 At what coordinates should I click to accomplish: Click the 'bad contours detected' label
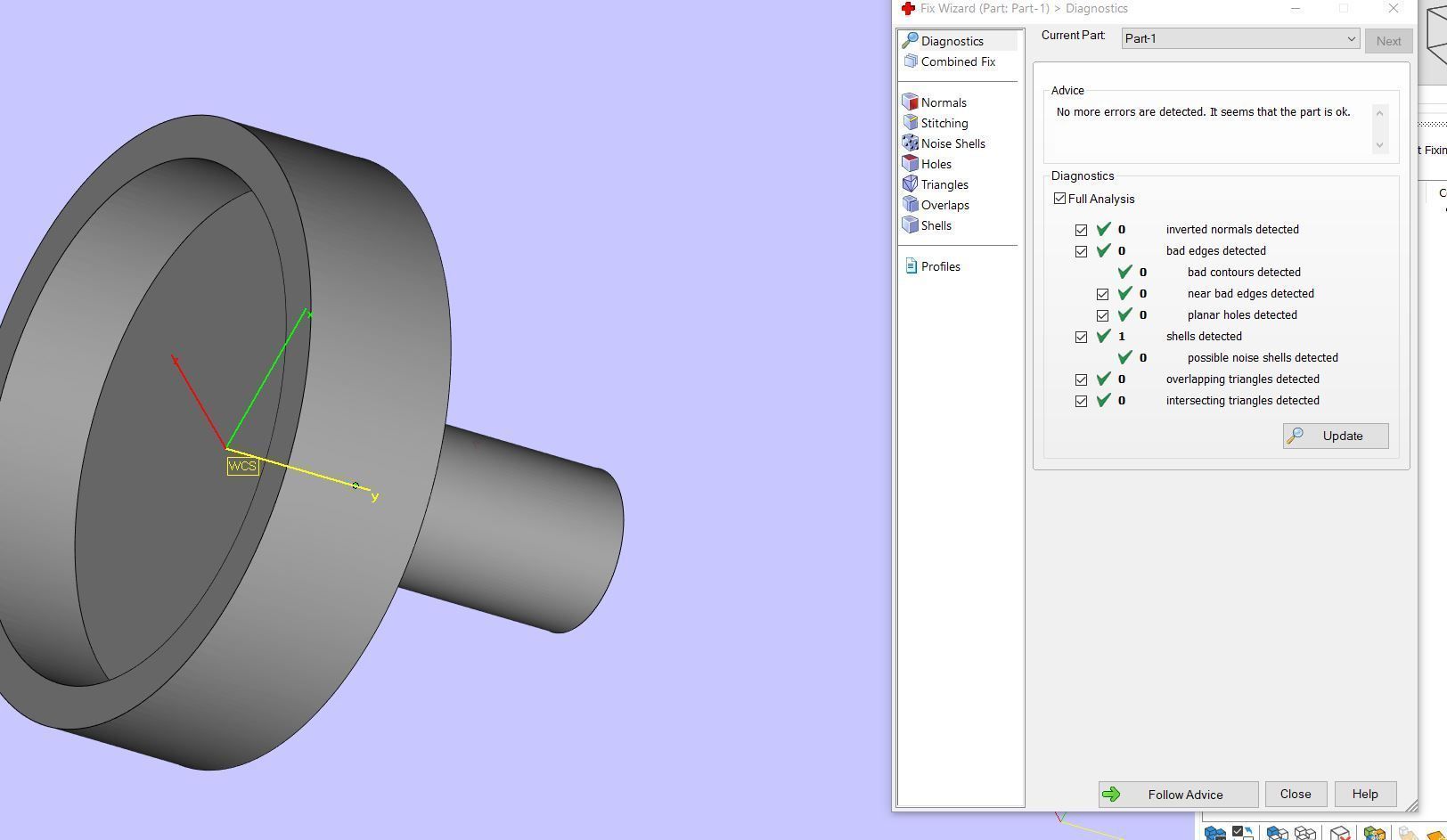(1244, 273)
